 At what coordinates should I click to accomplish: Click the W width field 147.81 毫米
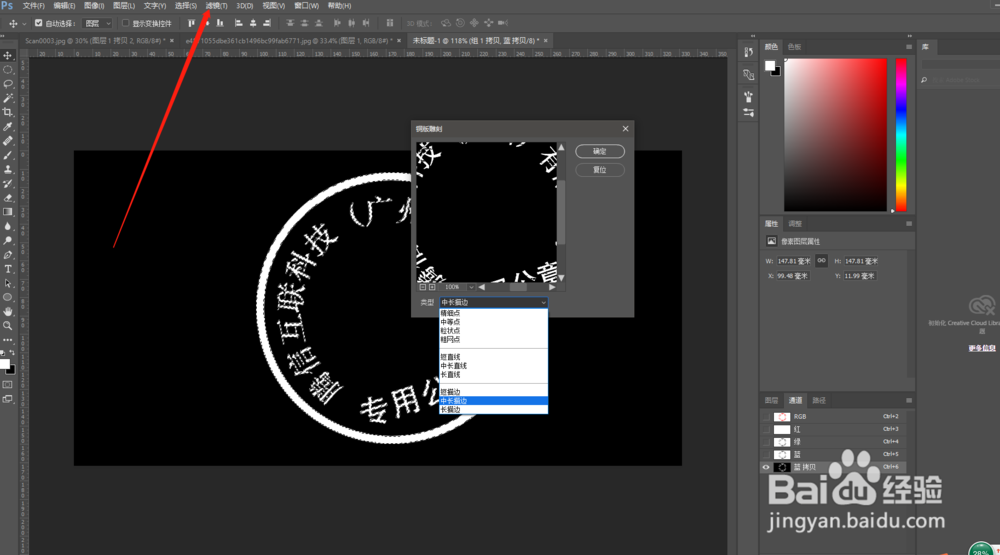point(794,261)
